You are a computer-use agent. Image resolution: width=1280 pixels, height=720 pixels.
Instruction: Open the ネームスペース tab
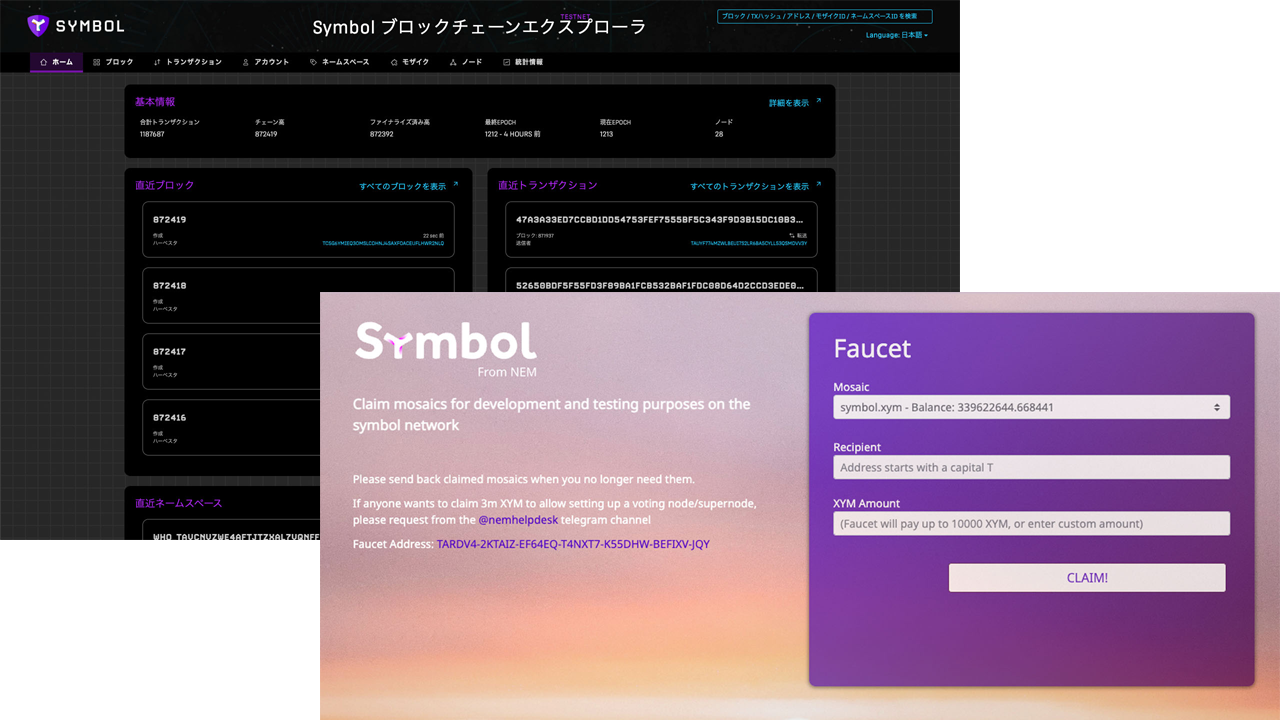(340, 62)
